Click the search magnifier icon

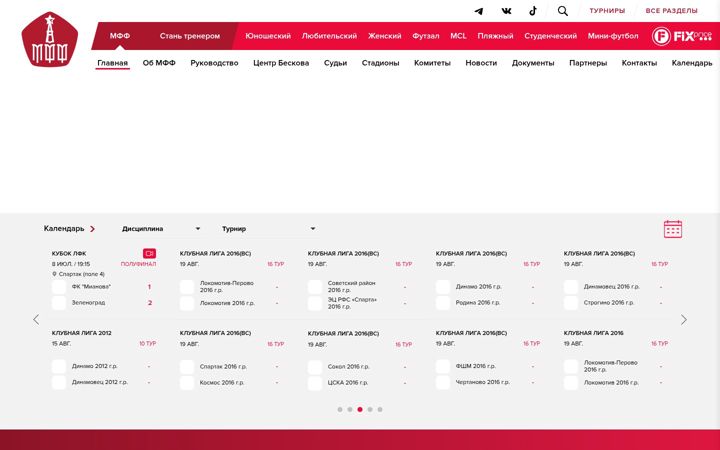[562, 11]
